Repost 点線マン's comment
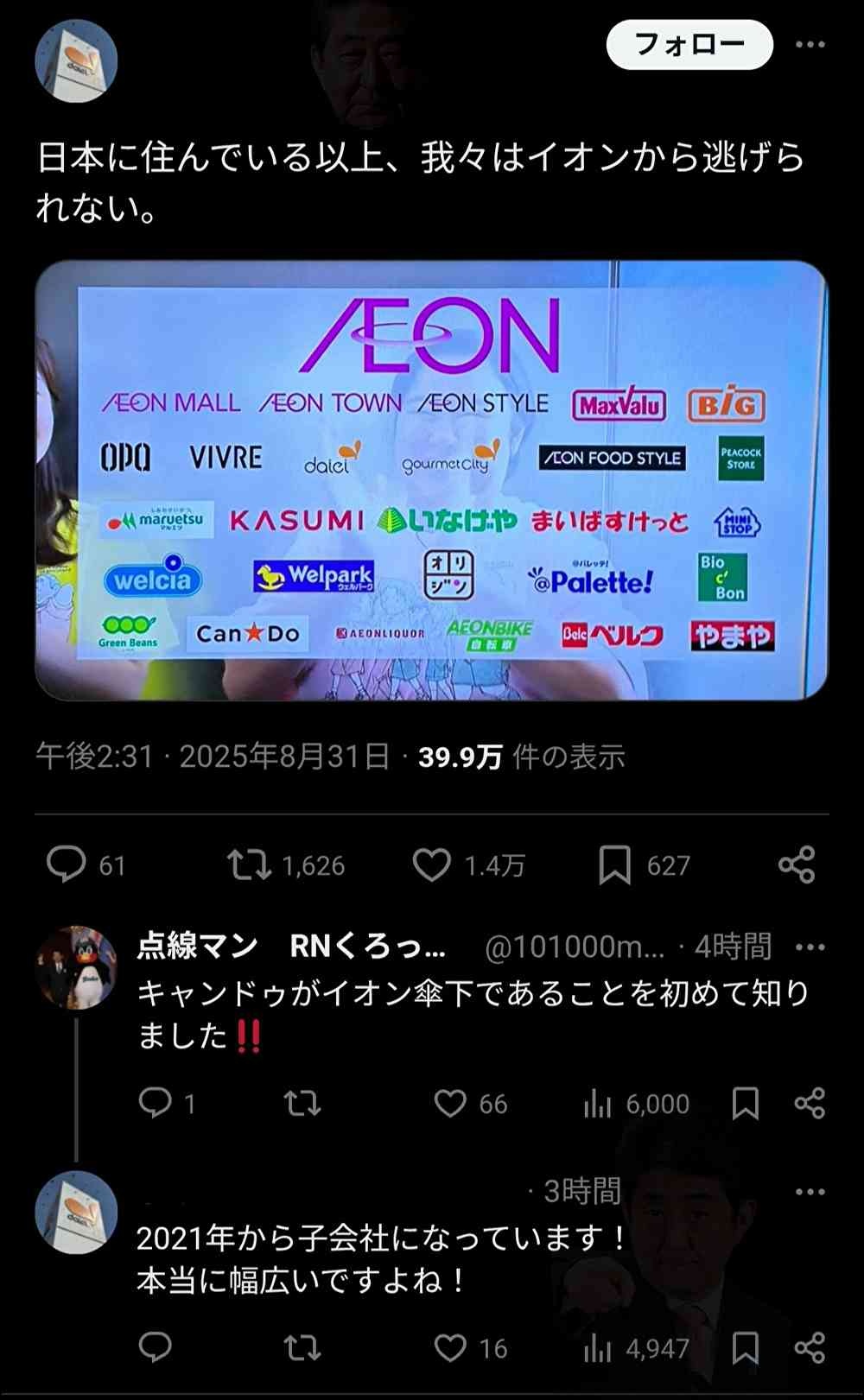Screen dimensions: 864x1400 click(x=302, y=1103)
